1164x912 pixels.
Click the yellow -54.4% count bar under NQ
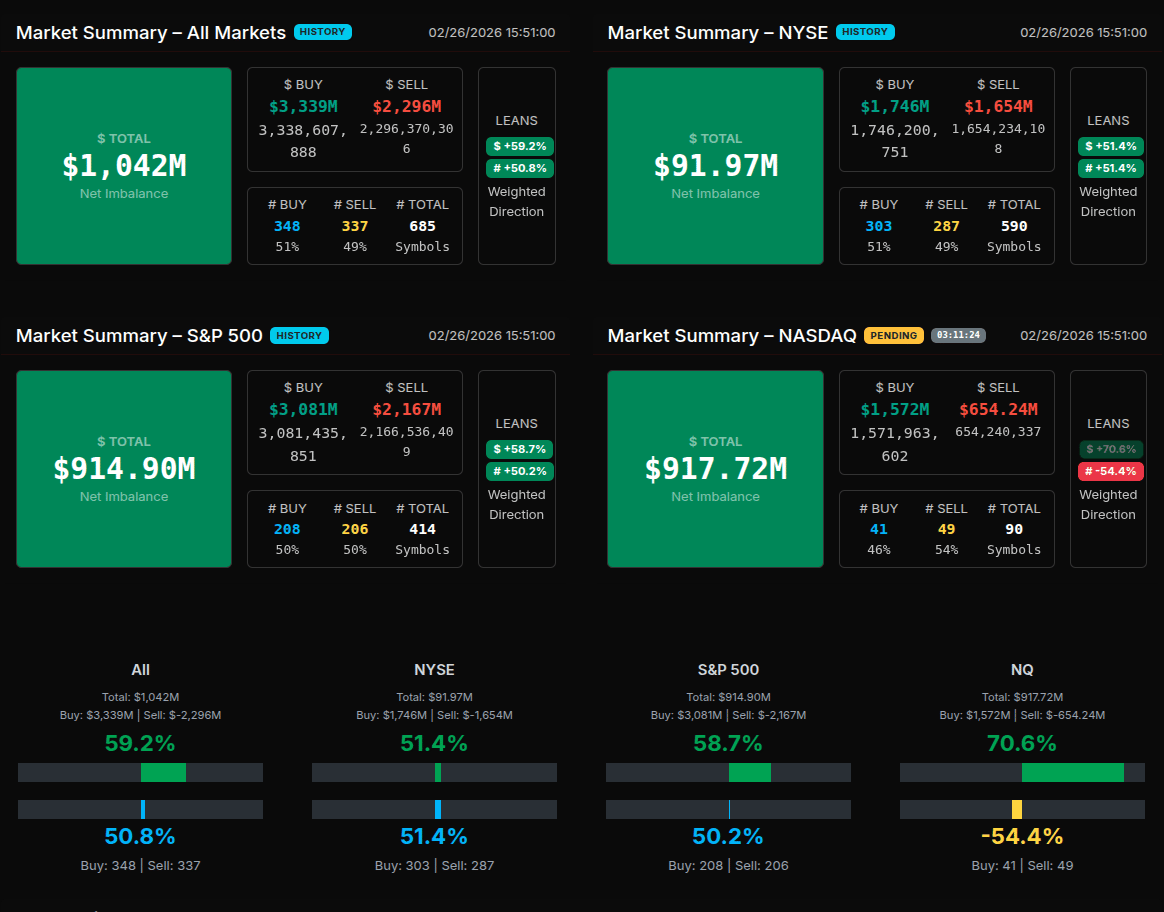pos(1017,810)
